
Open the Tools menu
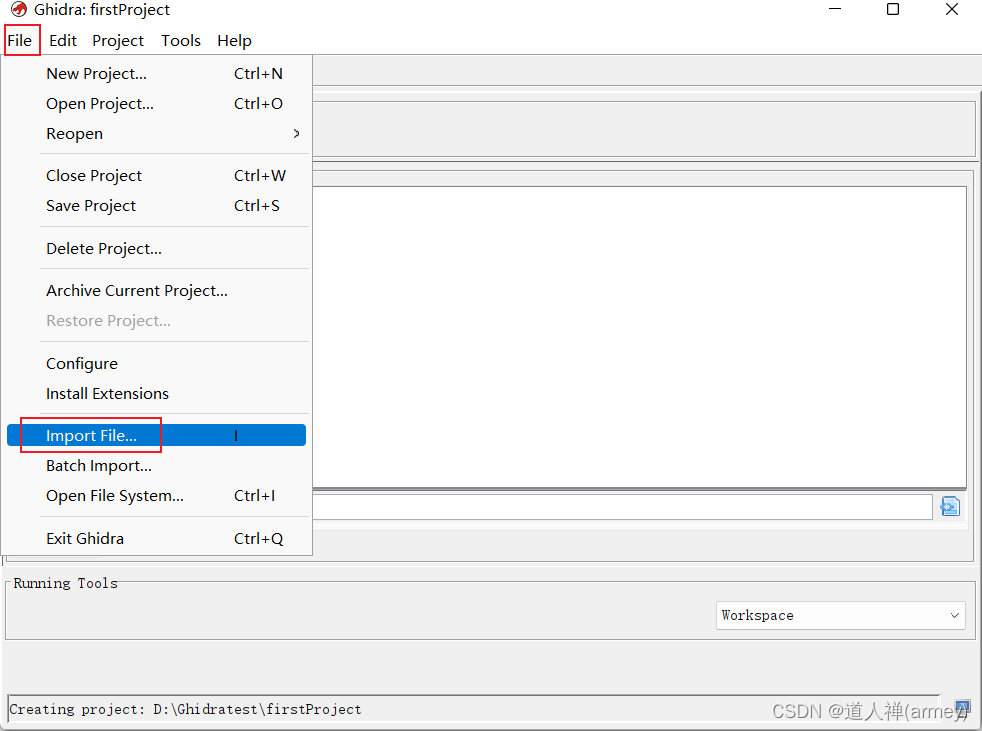point(180,41)
